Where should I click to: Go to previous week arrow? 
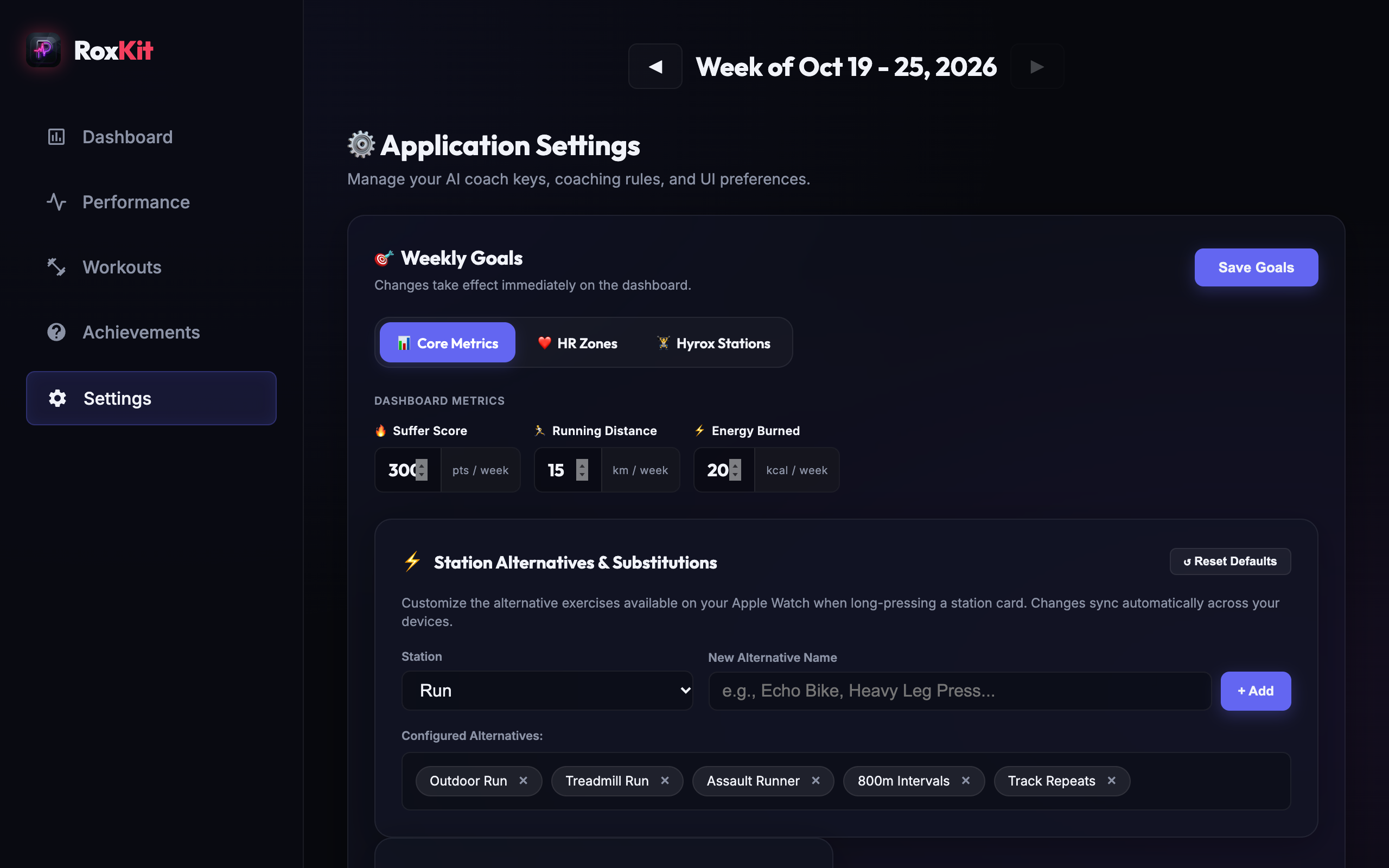coord(655,67)
